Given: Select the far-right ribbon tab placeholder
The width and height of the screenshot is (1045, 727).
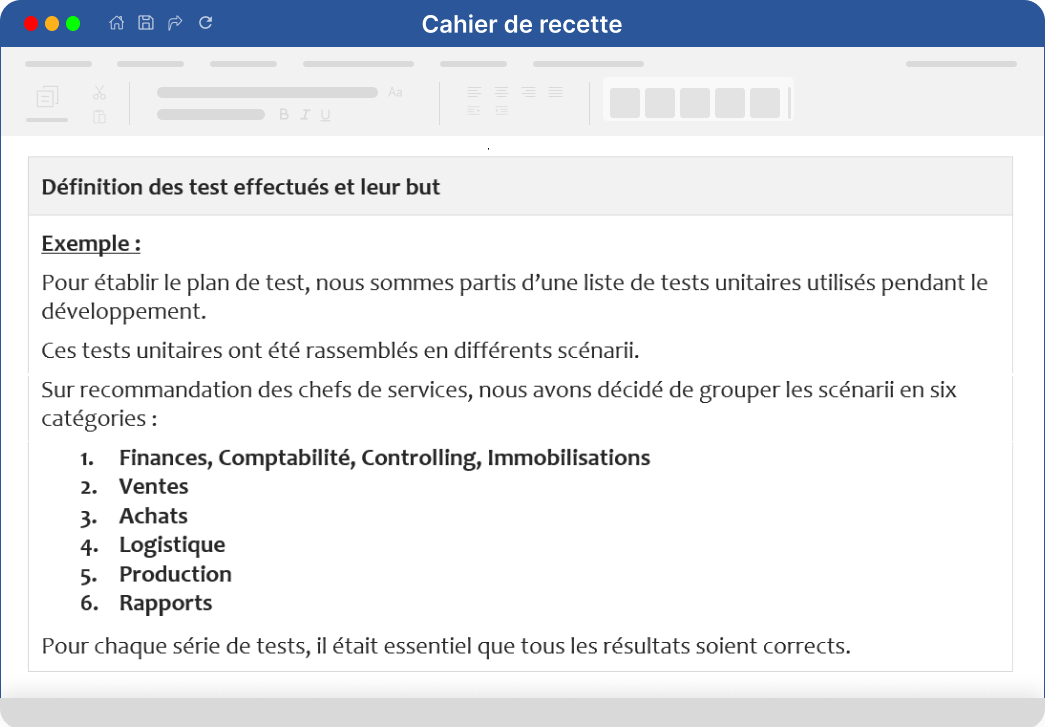Looking at the screenshot, I should pos(961,64).
